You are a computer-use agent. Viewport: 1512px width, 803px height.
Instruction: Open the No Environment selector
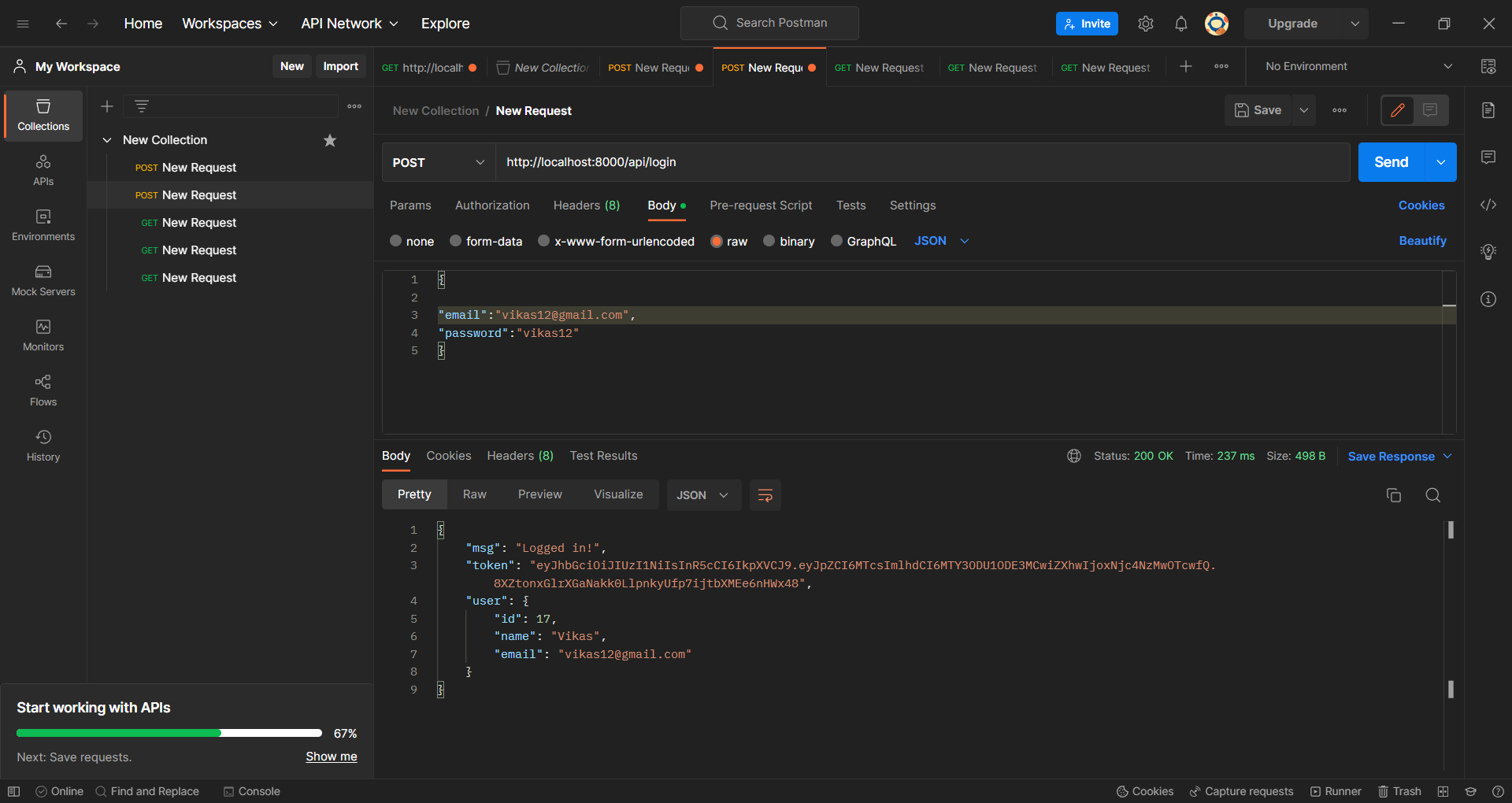(x=1353, y=66)
